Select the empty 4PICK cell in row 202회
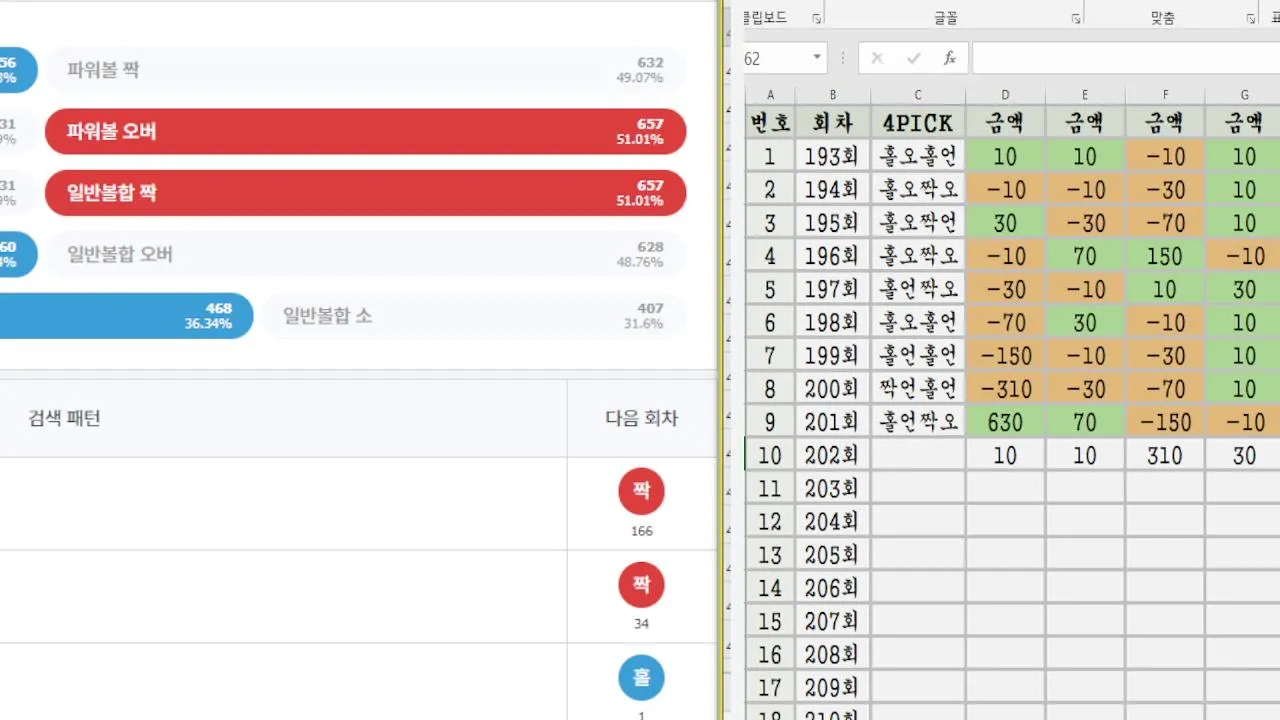The image size is (1280, 720). click(x=918, y=455)
